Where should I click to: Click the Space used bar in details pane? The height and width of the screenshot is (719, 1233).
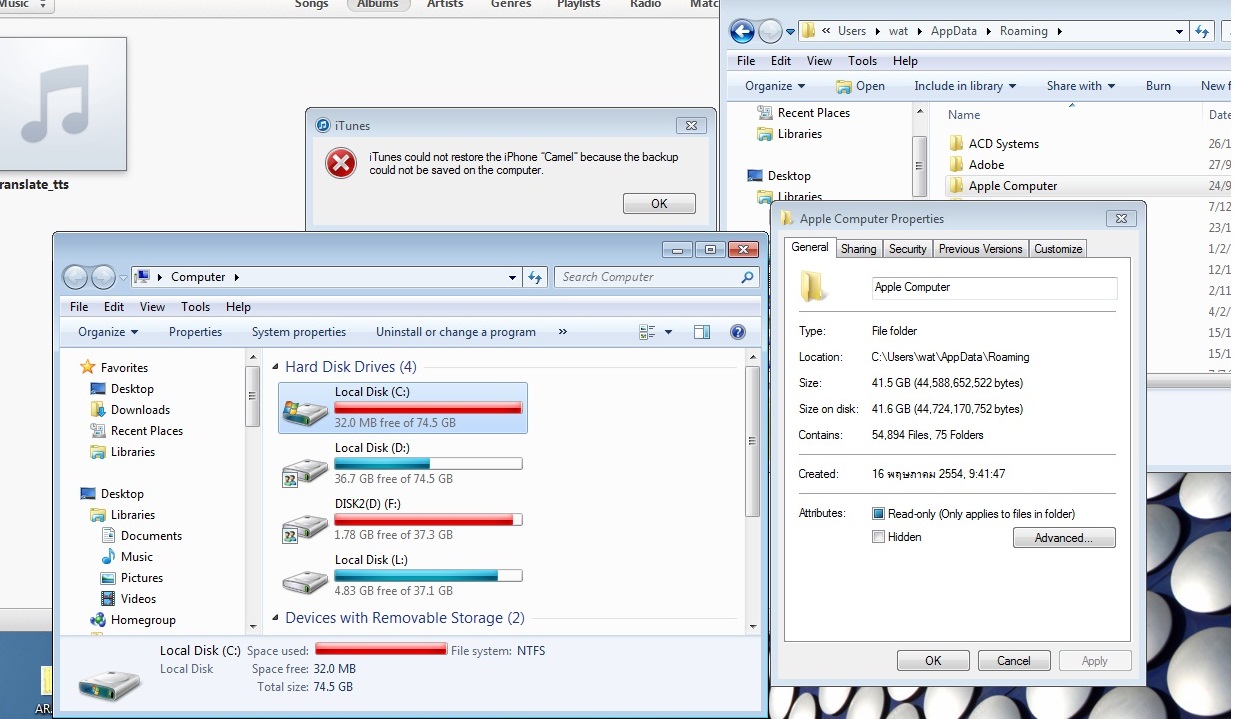tap(381, 650)
